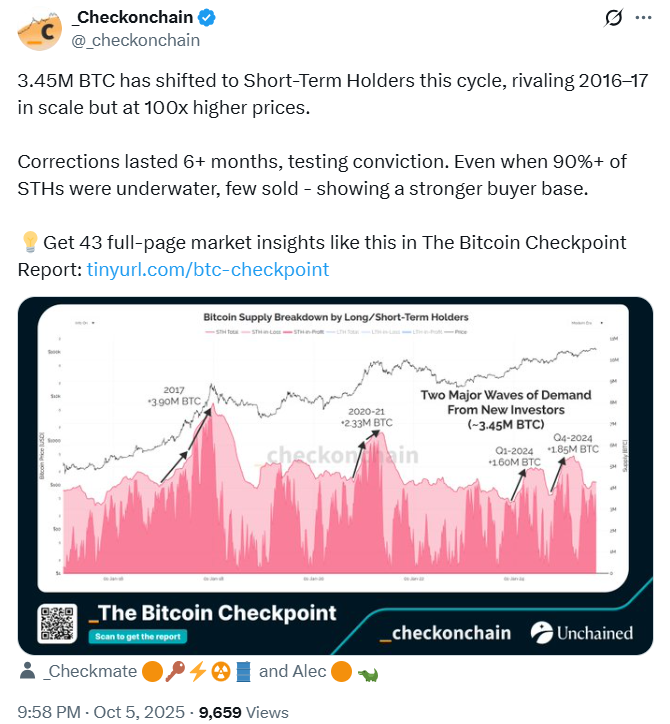This screenshot has width=670, height=724.
Task: Open the tinyurl.com/btc-checkpoint link
Action: pos(207,269)
